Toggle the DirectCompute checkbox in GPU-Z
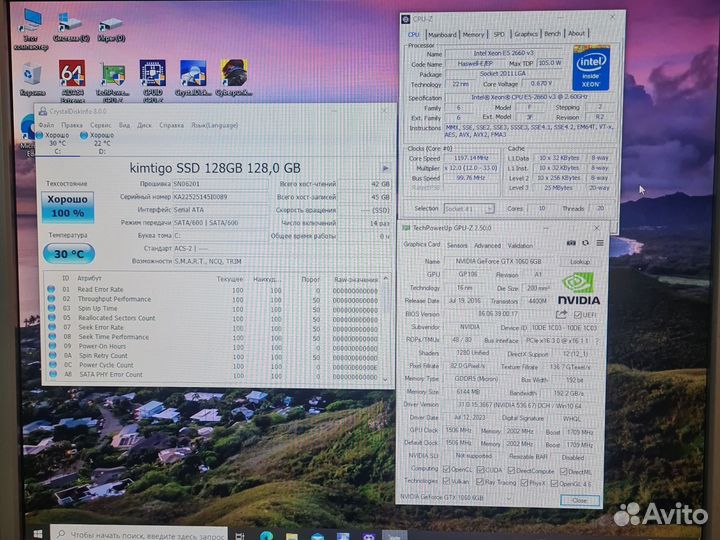The height and width of the screenshot is (540, 720). click(511, 470)
